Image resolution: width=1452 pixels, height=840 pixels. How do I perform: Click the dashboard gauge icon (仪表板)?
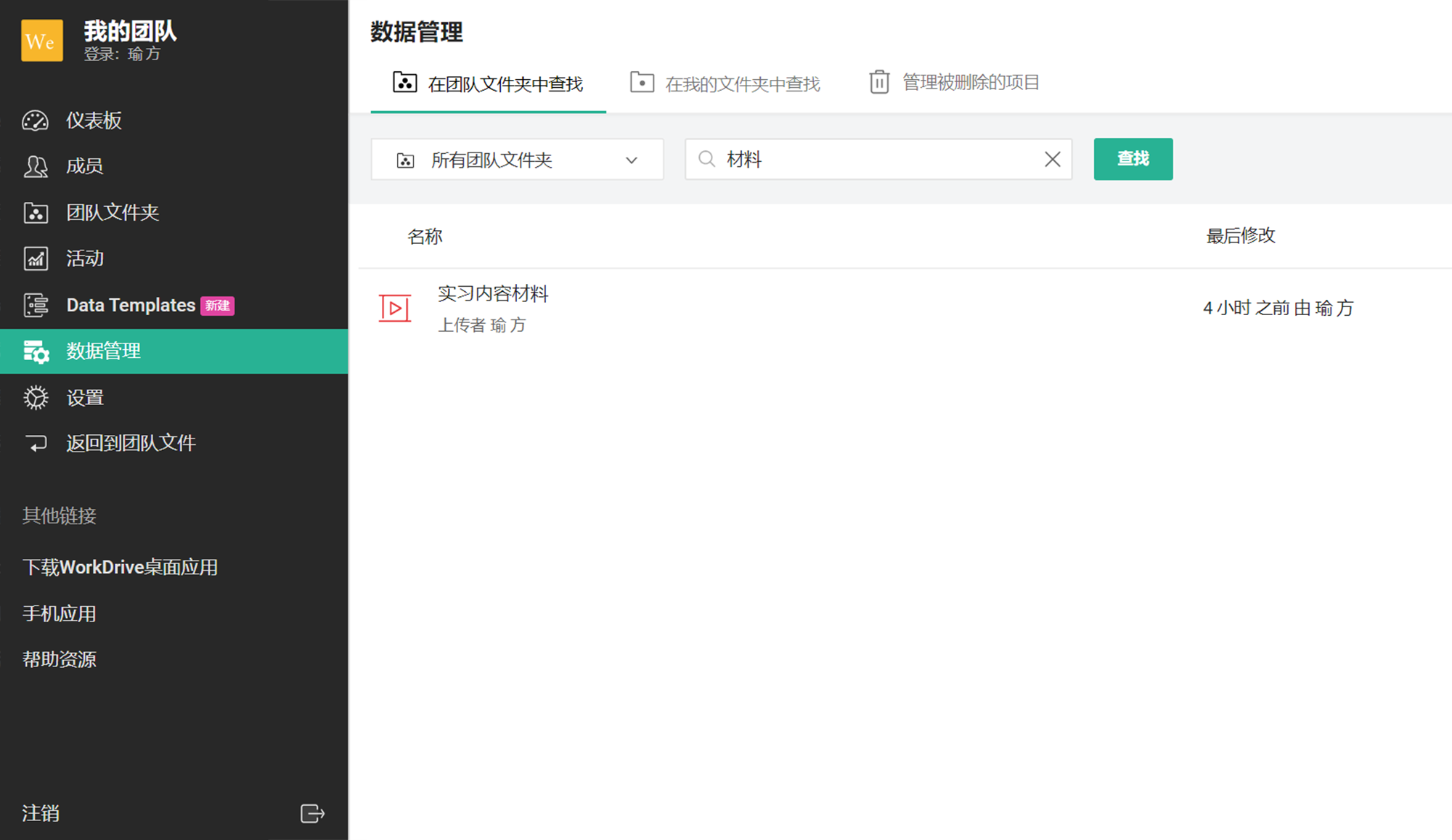[35, 121]
